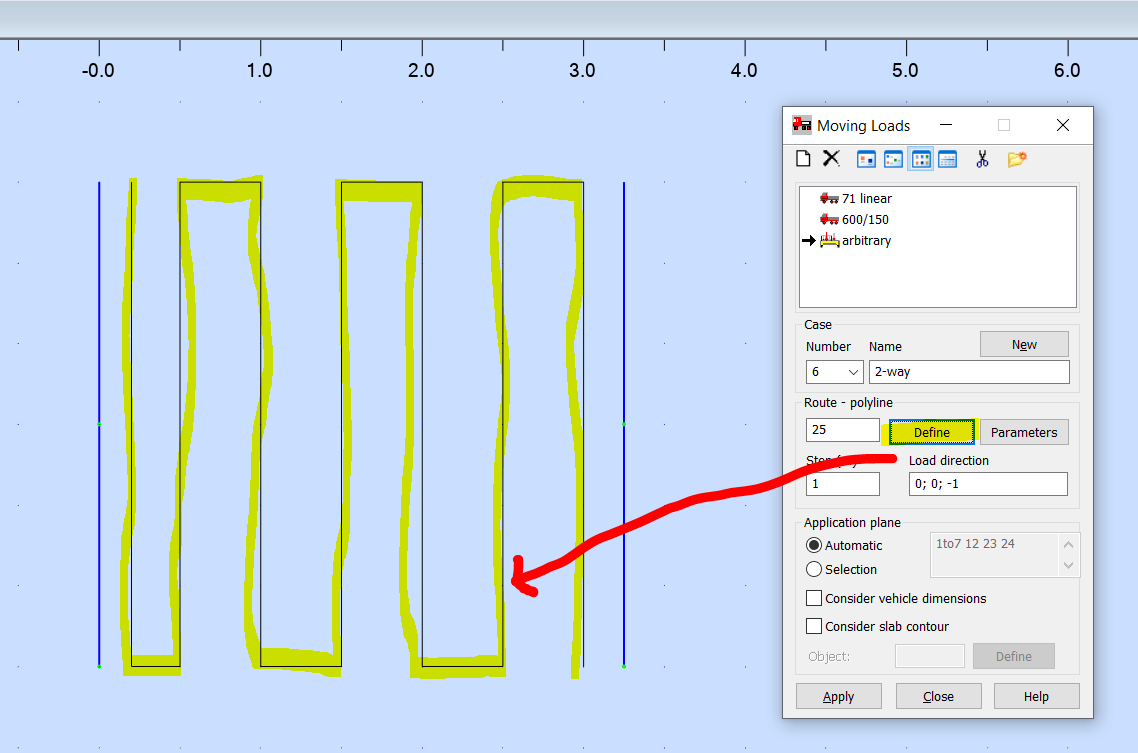Click the currently active grid display icon
Image resolution: width=1138 pixels, height=753 pixels.
tap(920, 158)
